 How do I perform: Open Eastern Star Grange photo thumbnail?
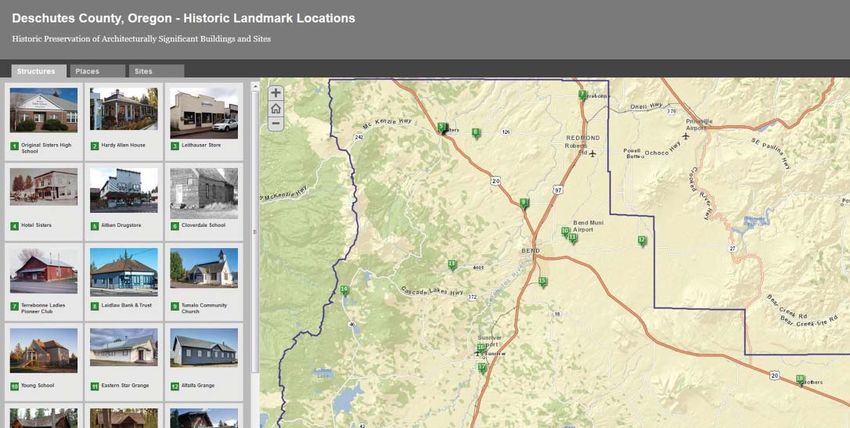124,347
